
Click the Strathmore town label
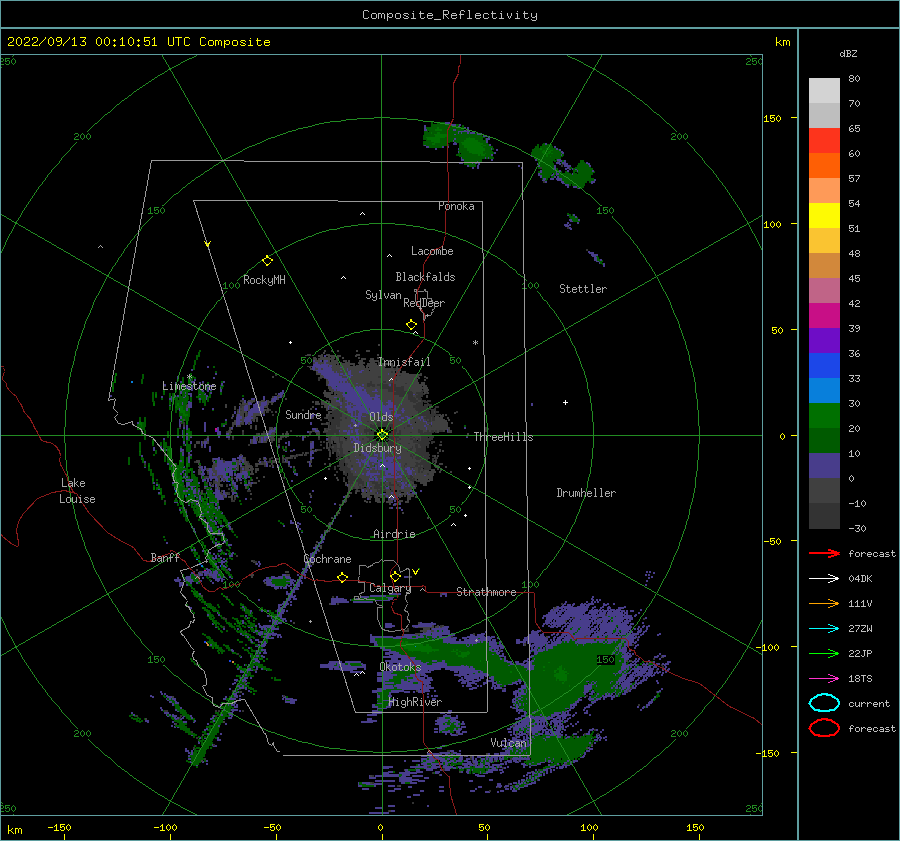coord(486,592)
